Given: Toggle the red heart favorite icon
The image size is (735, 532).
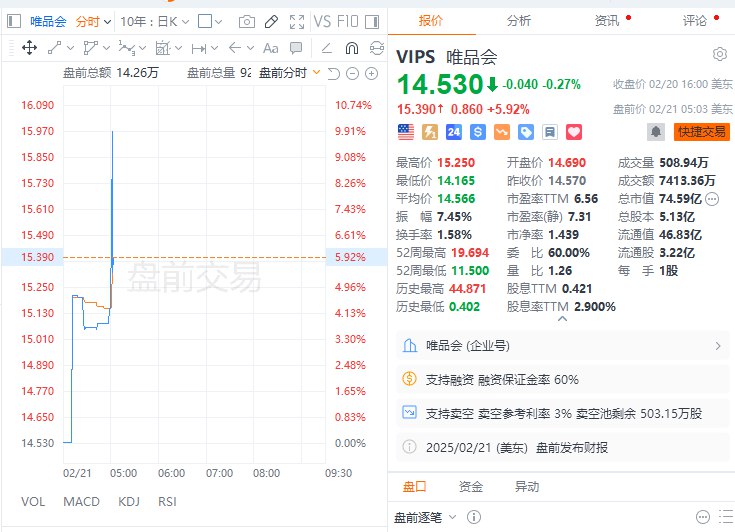Looking at the screenshot, I should [574, 132].
